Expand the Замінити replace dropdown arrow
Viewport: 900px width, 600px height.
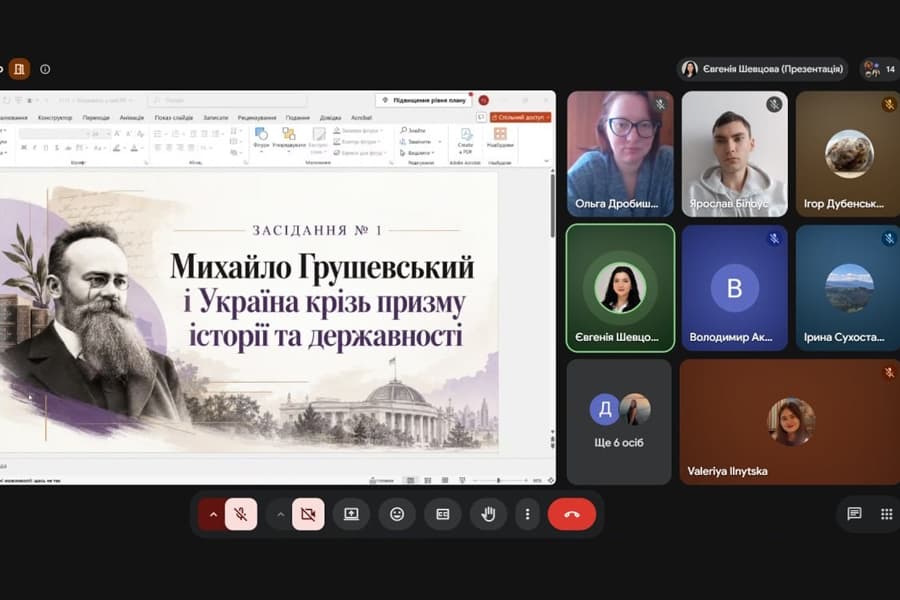pos(440,142)
